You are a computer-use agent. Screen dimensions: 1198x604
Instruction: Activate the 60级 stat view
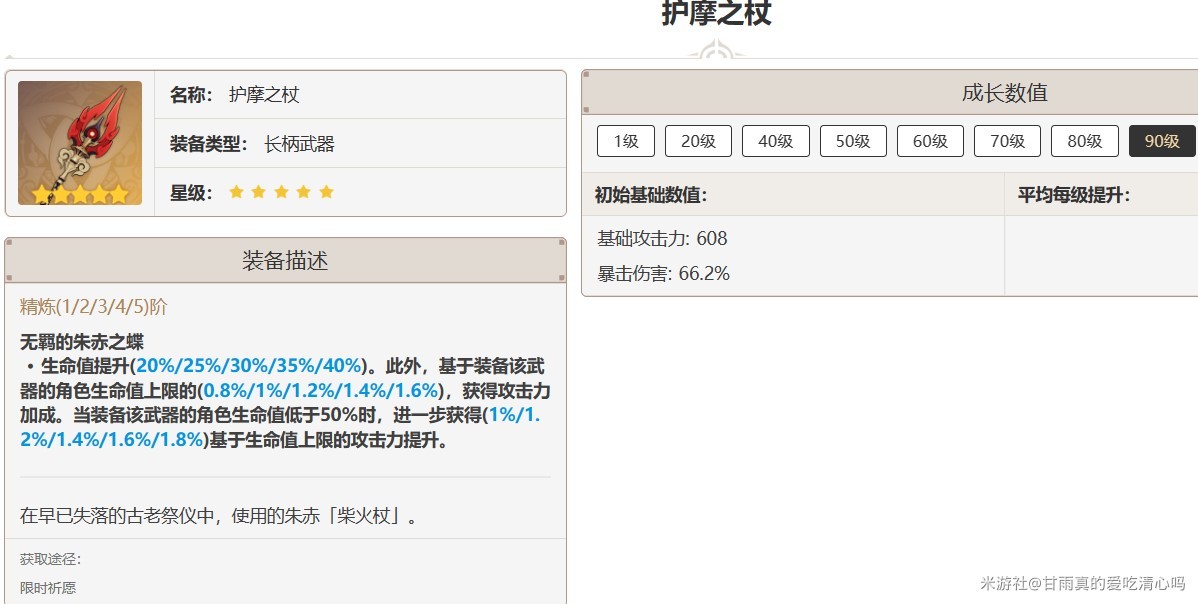pyautogui.click(x=930, y=141)
